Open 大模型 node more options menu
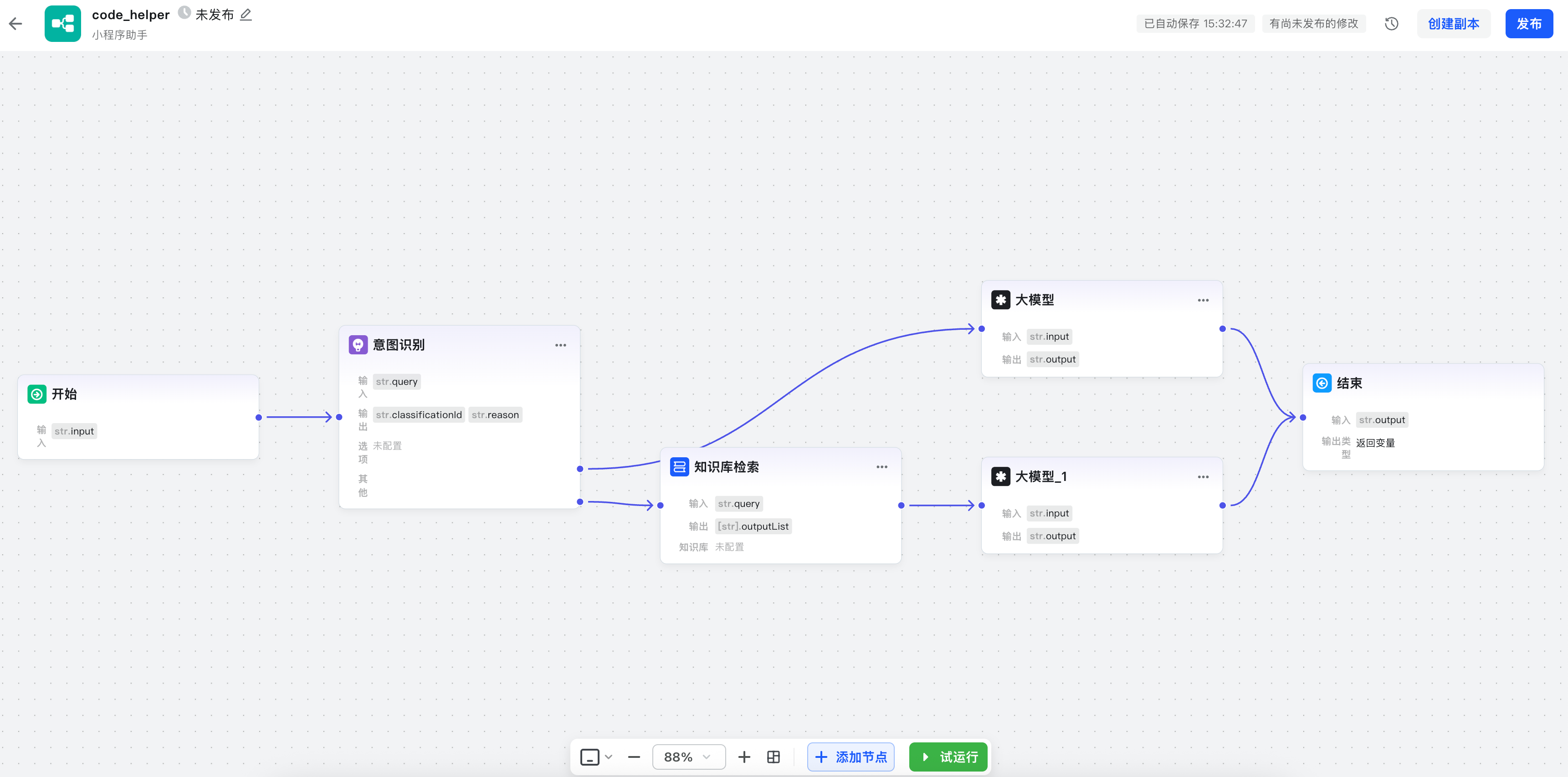The width and height of the screenshot is (1568, 777). pos(1204,300)
